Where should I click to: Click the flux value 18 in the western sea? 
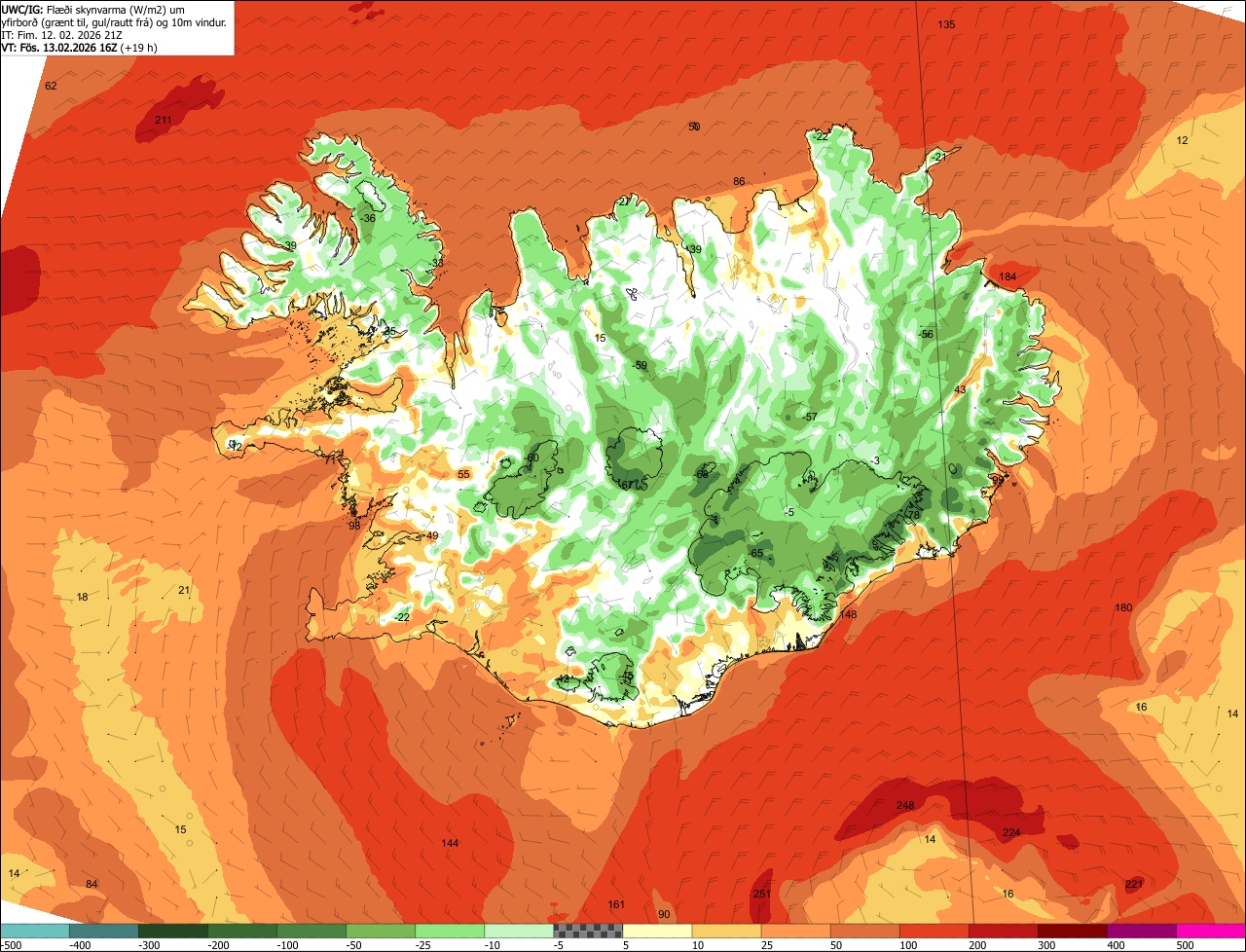coord(82,597)
